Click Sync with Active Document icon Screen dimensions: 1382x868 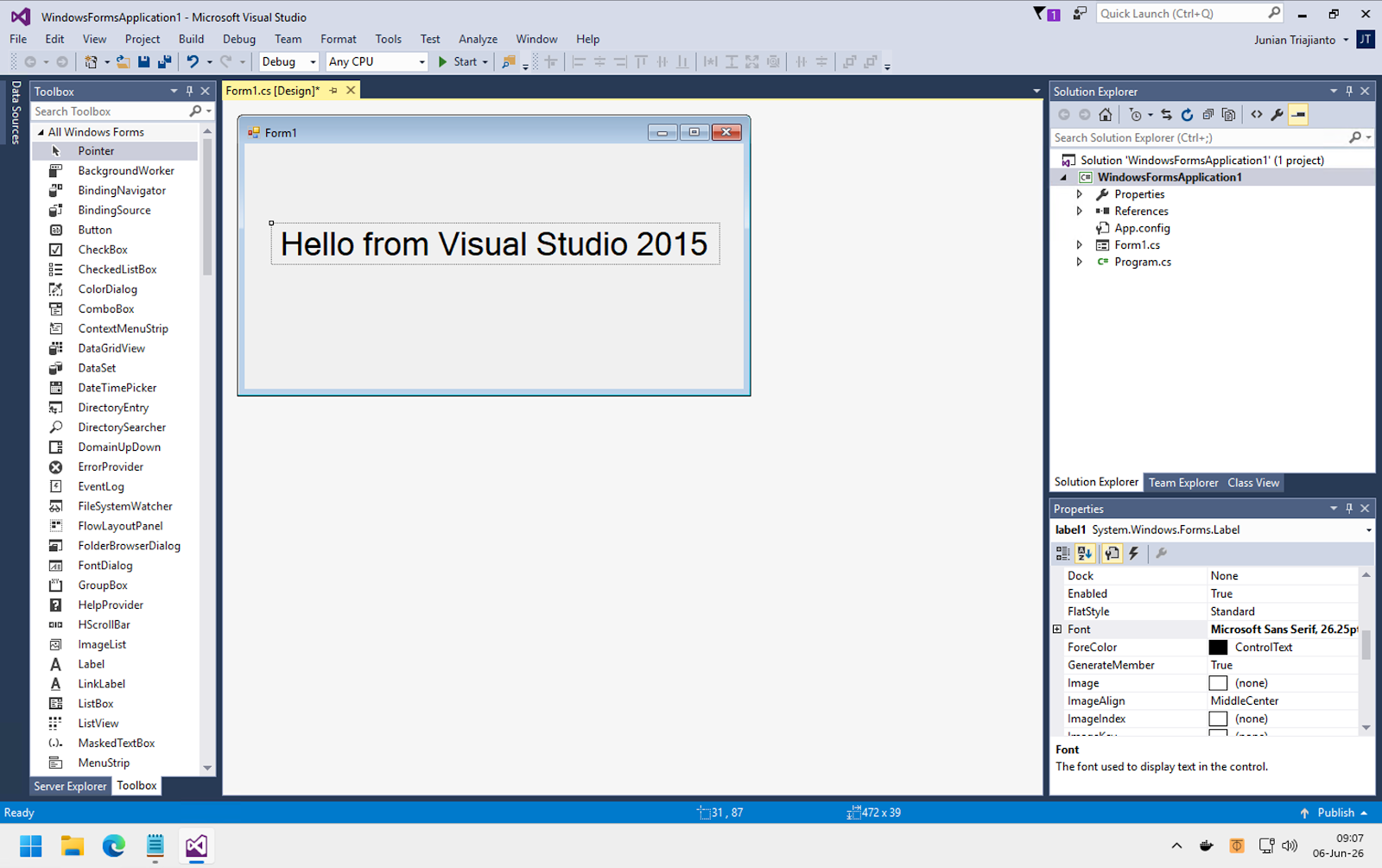point(1166,115)
